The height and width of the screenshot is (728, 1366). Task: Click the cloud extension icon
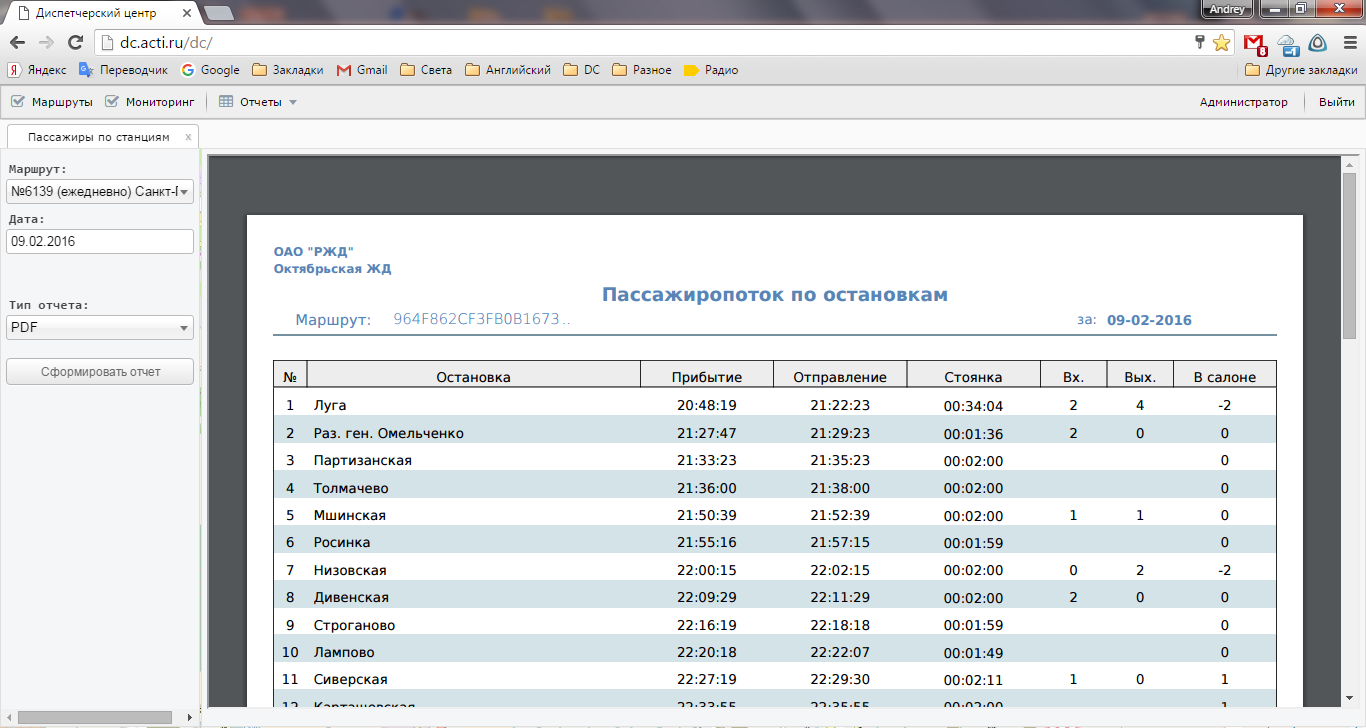[1288, 44]
